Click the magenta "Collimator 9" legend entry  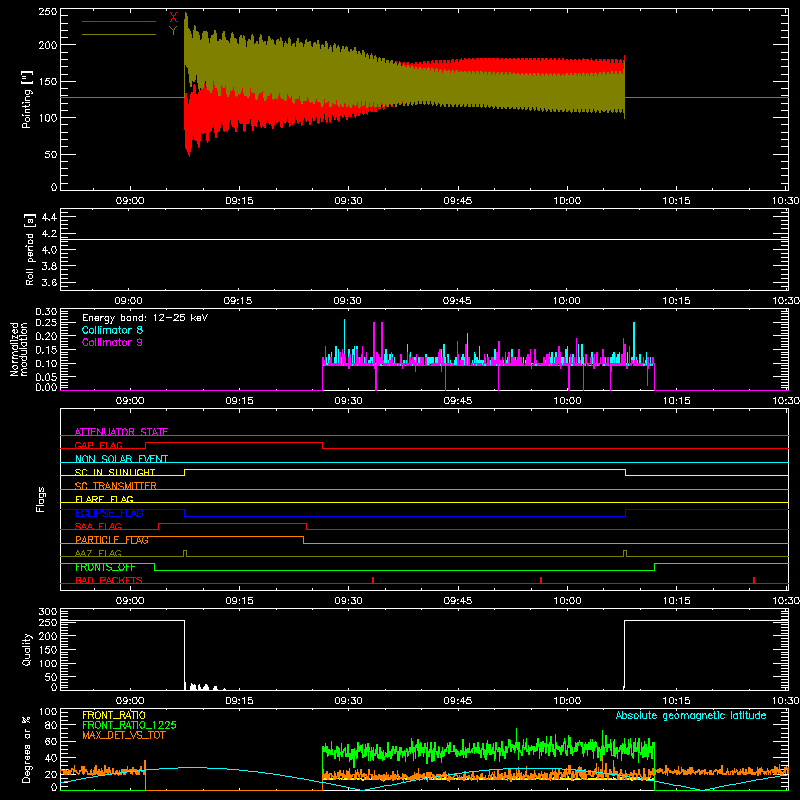112,342
